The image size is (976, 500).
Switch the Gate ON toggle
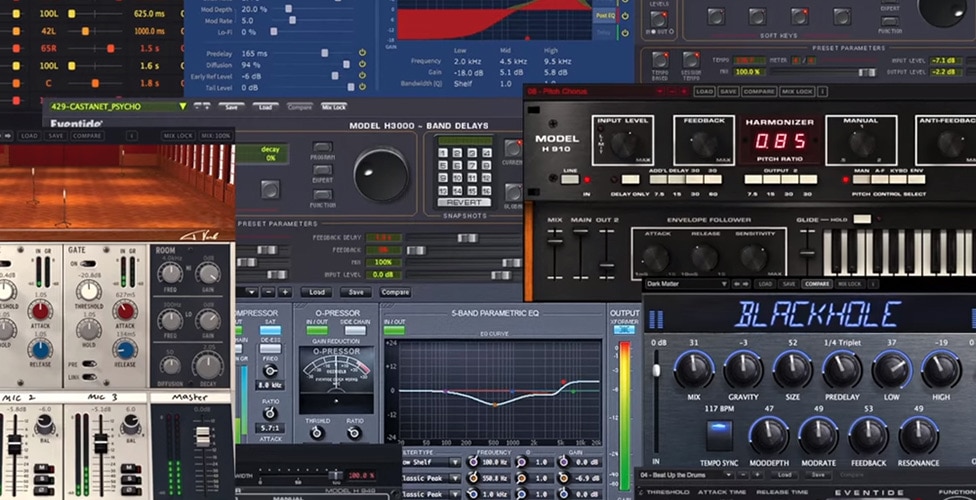88,264
